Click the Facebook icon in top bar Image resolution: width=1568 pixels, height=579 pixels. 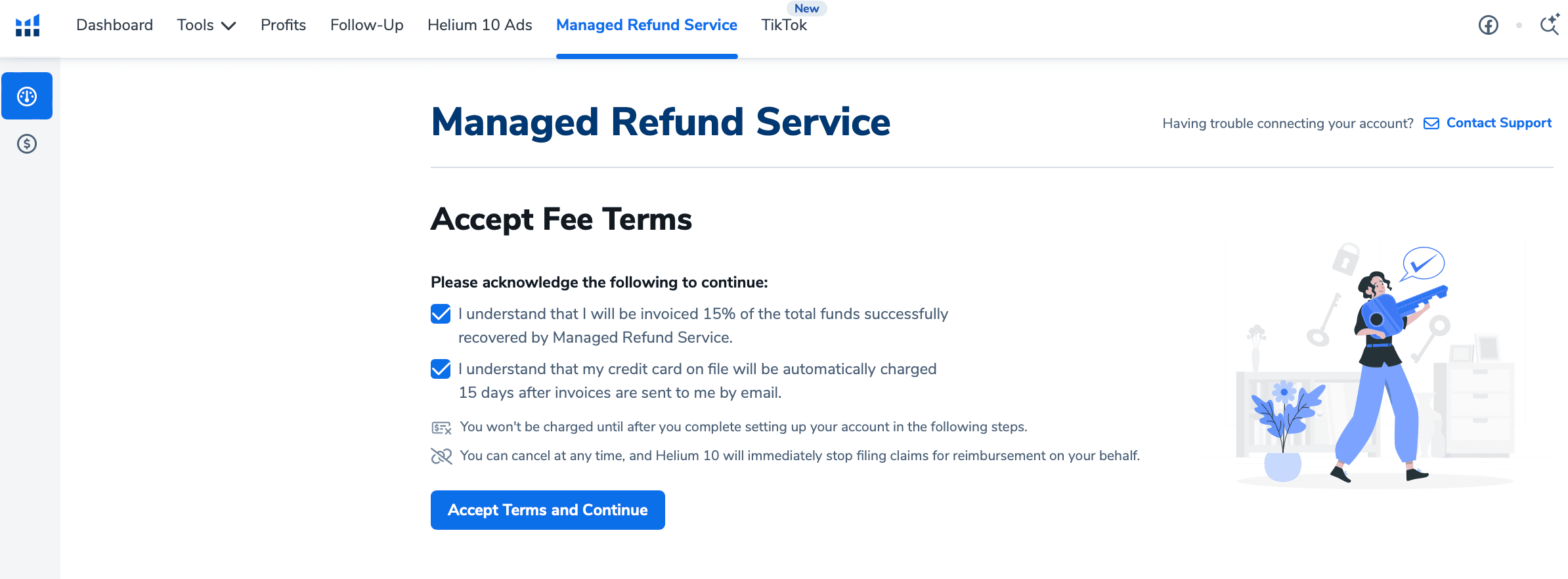[1488, 26]
